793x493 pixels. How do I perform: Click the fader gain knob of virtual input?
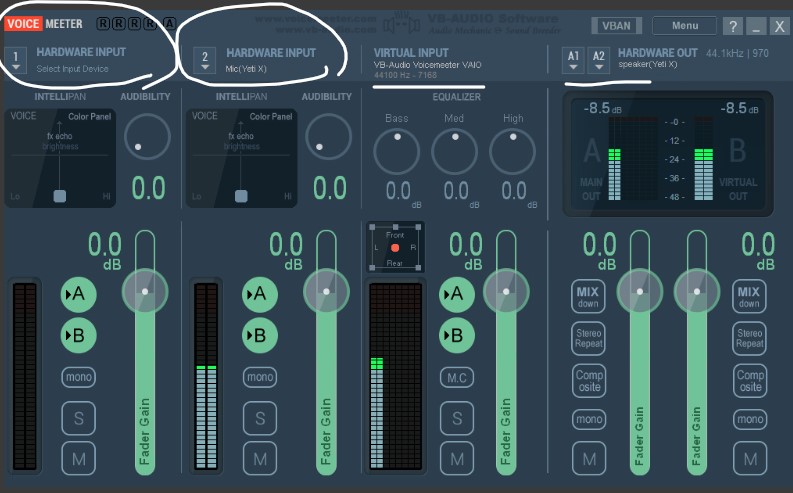[506, 291]
